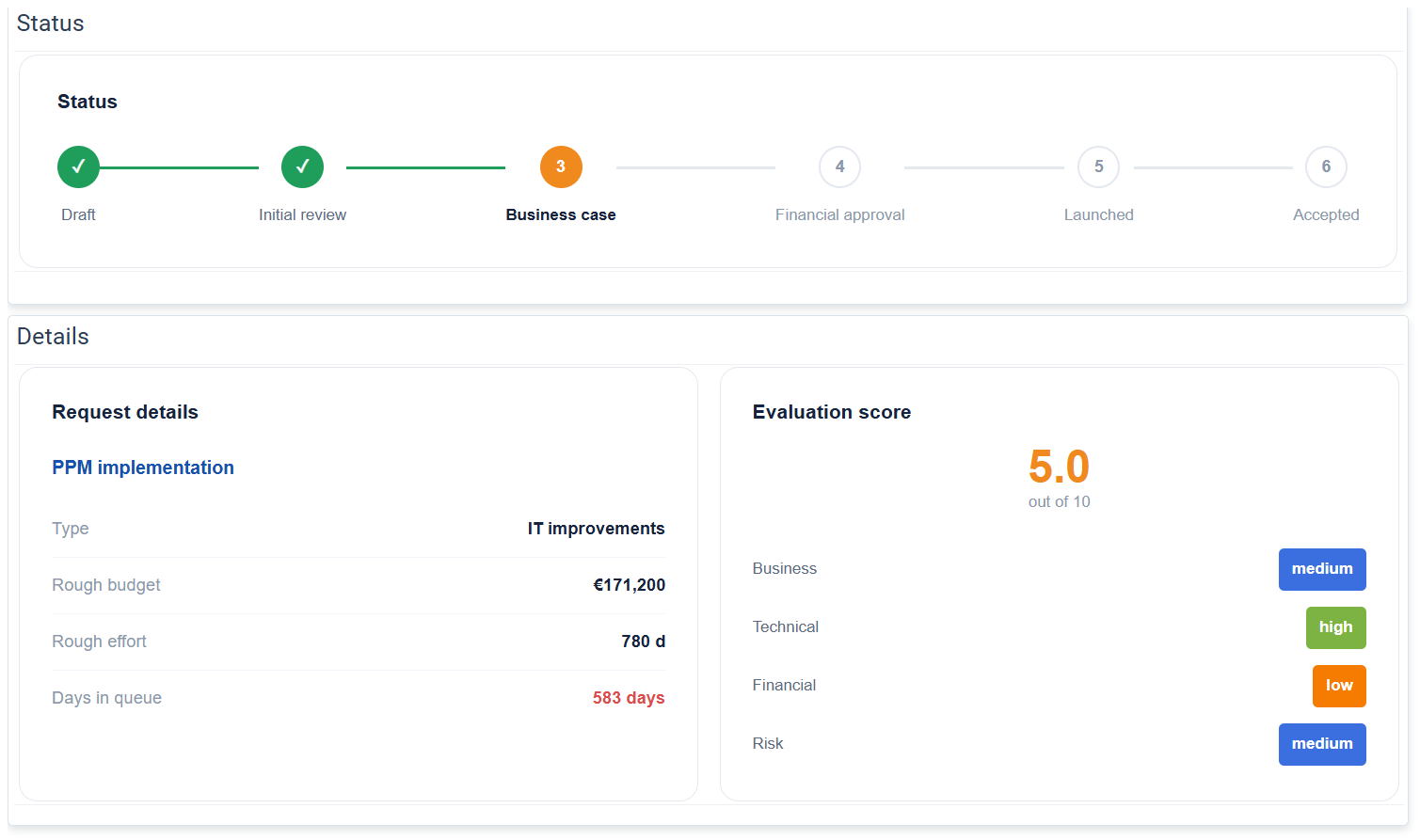The image size is (1420, 840).
Task: Click the Business medium badge
Action: 1322,569
